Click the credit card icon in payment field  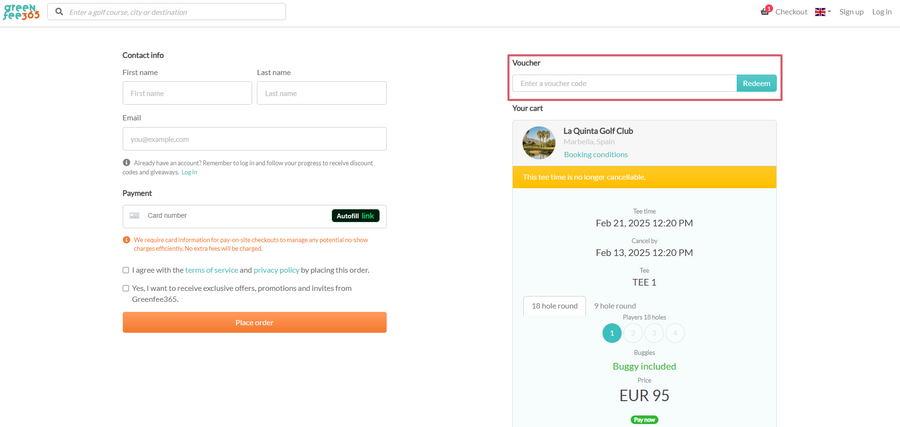(x=134, y=216)
